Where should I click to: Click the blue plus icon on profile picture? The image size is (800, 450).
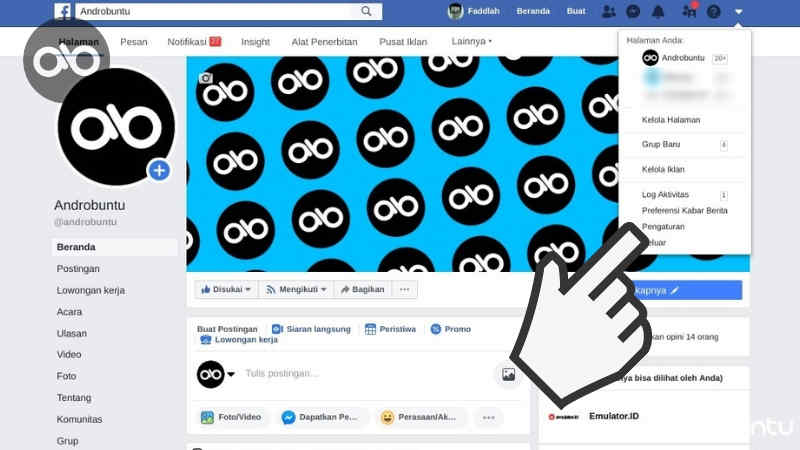[159, 170]
